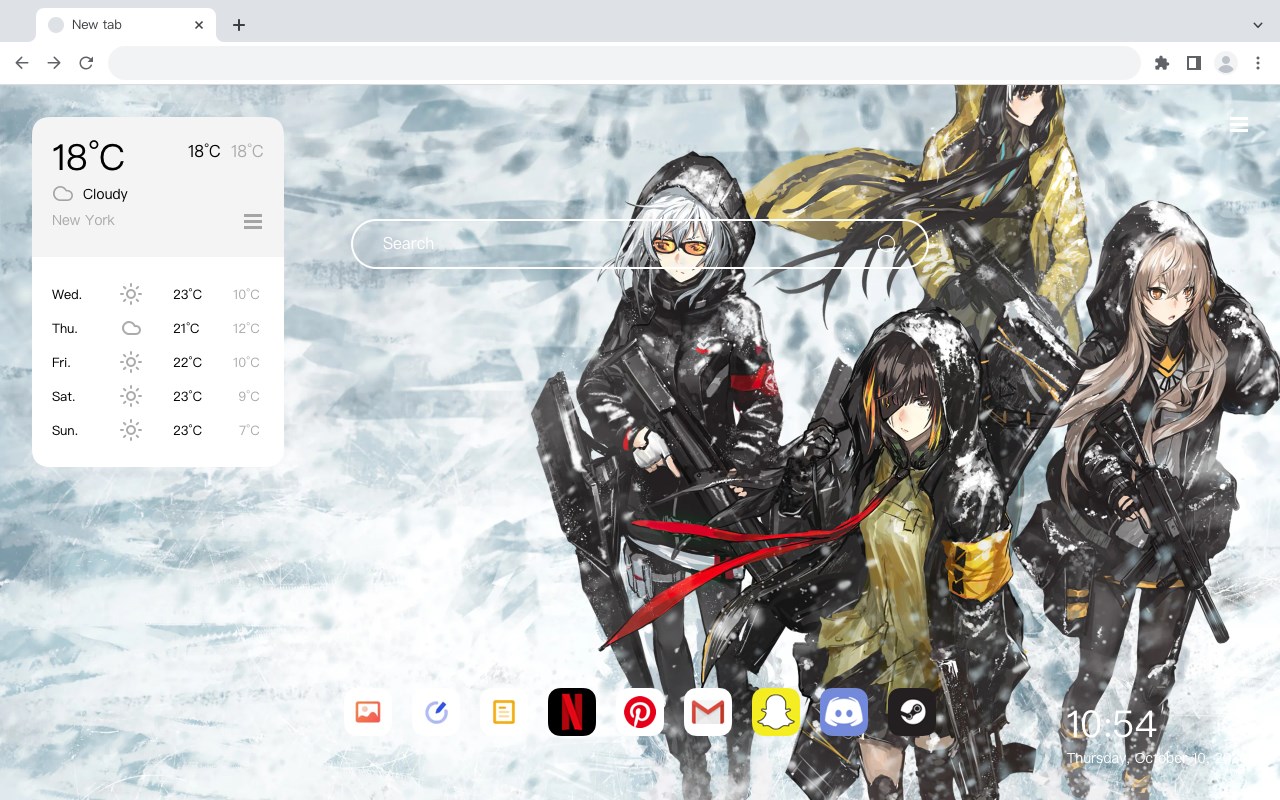Open the Discord shortcut
This screenshot has height=800, width=1280.
[x=844, y=712]
